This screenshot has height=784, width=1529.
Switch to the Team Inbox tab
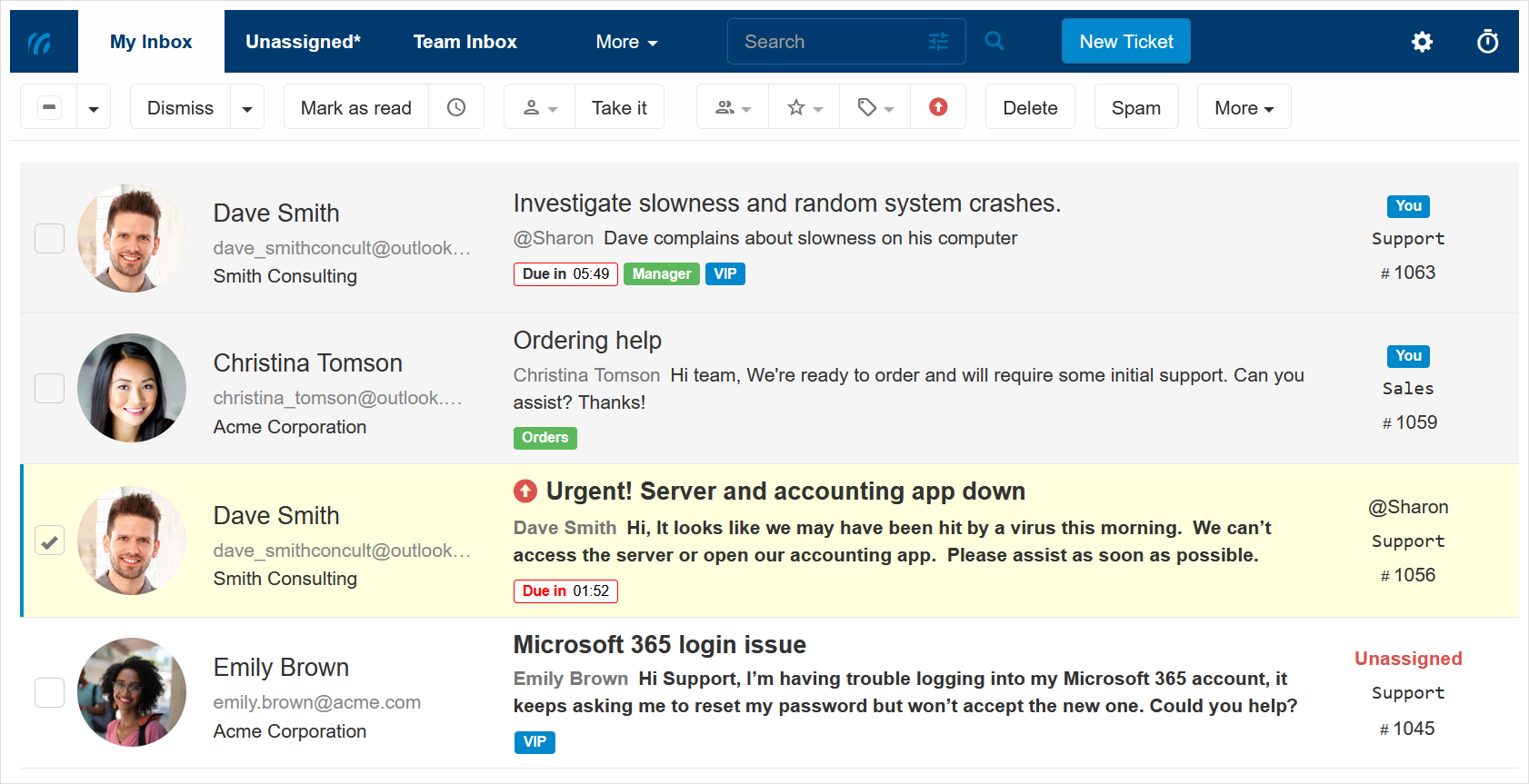(x=465, y=42)
